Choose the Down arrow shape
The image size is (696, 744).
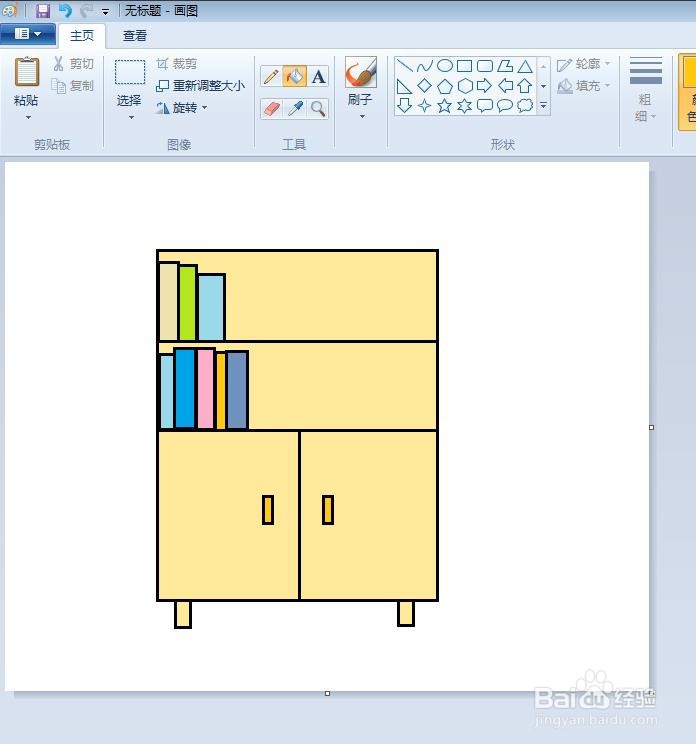(x=404, y=105)
